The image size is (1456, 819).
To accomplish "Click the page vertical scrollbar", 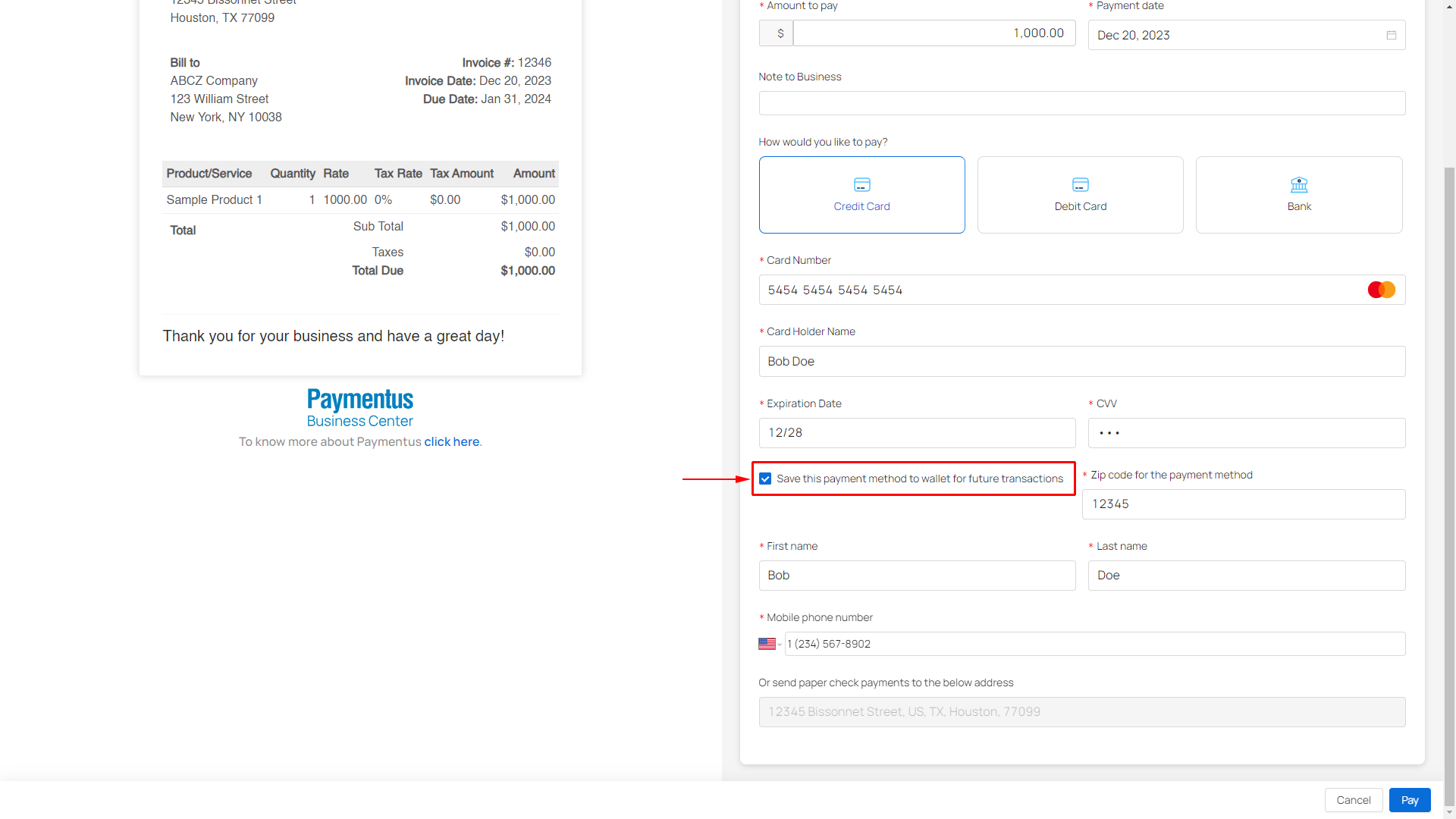I will 1449,455.
